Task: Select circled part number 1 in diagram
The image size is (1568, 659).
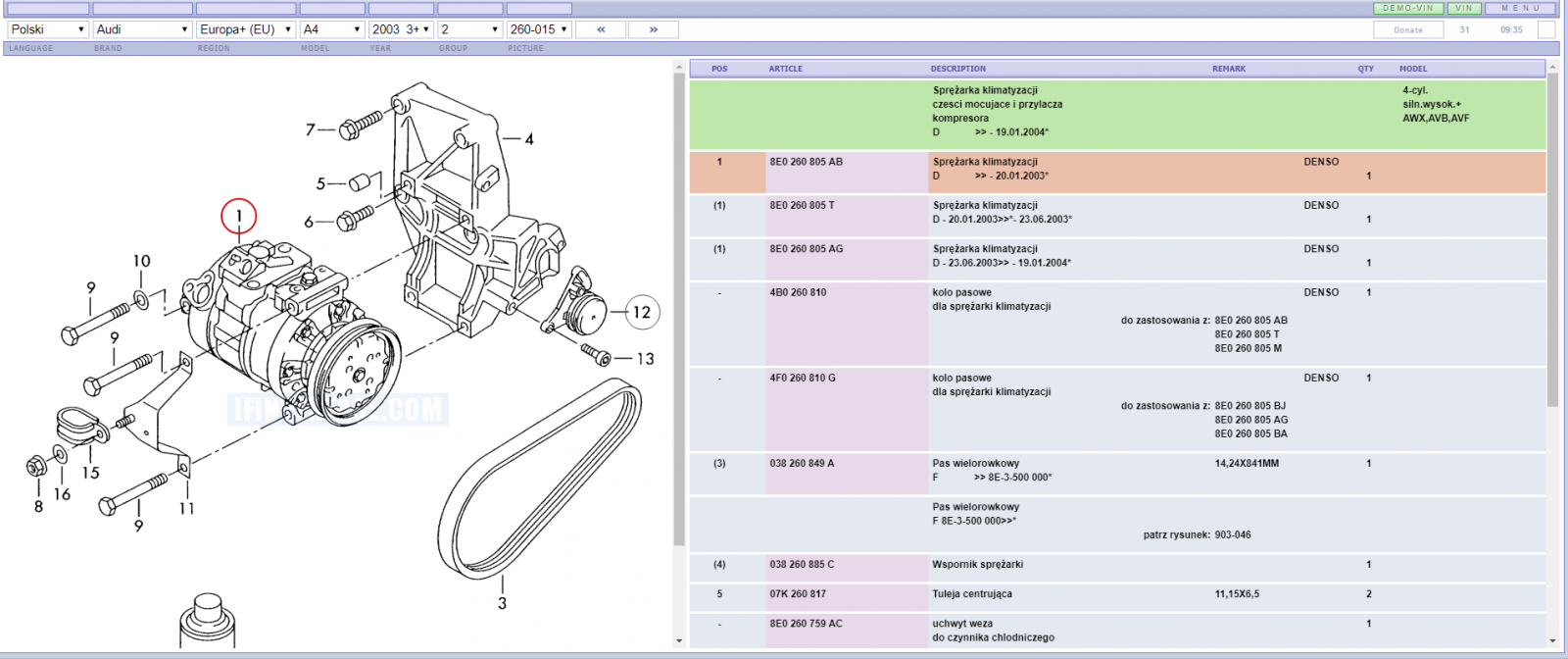Action: 238,217
